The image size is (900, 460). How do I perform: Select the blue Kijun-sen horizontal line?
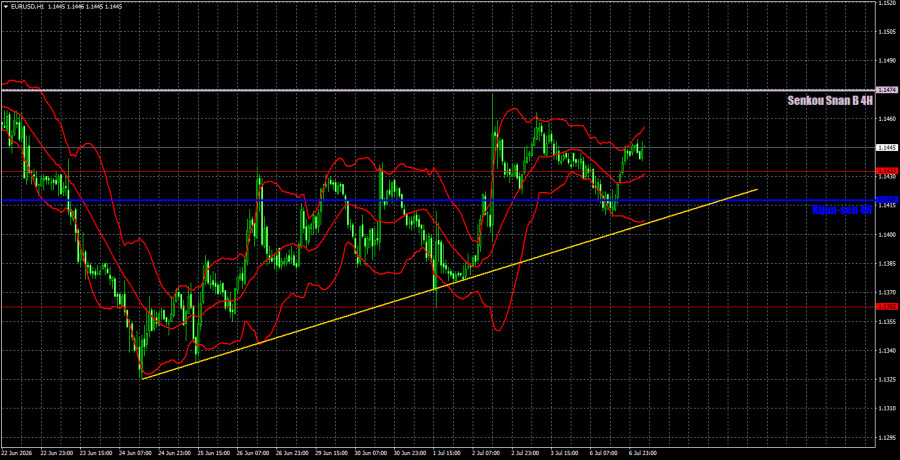[x=436, y=200]
